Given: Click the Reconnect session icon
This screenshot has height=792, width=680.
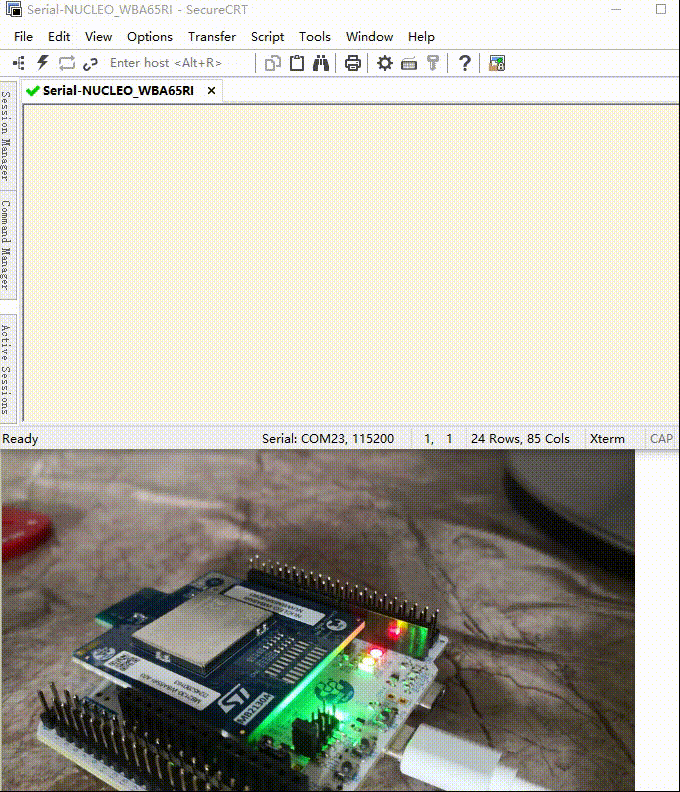Looking at the screenshot, I should point(66,63).
